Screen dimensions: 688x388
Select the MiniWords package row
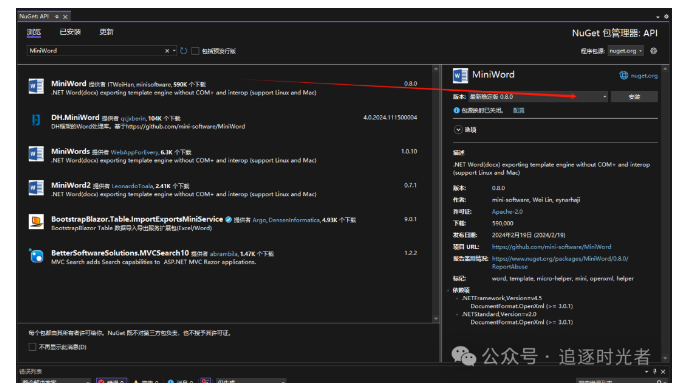point(225,155)
